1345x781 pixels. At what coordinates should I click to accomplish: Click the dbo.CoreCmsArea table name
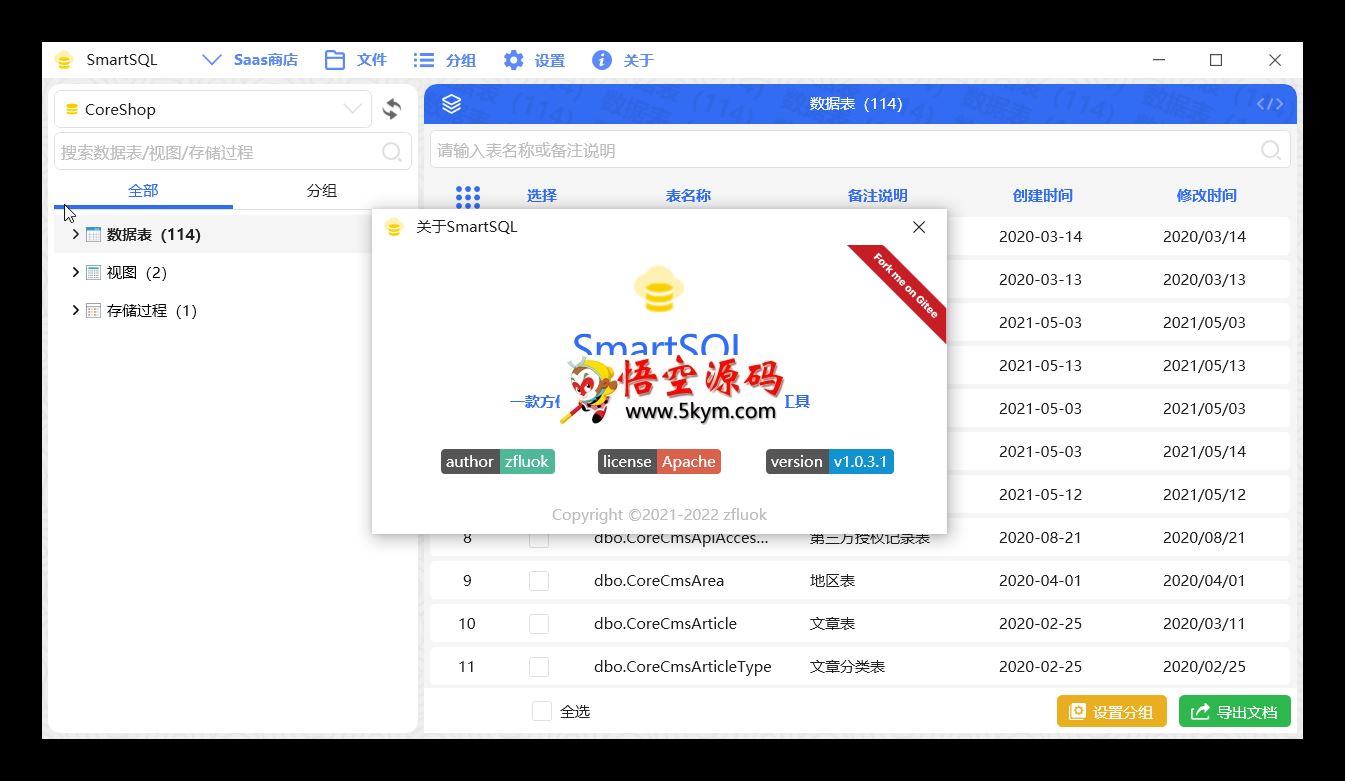659,580
